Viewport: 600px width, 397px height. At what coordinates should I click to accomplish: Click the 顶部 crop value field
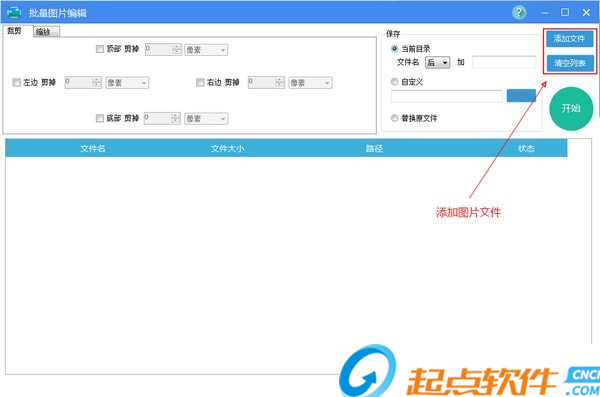[x=158, y=49]
